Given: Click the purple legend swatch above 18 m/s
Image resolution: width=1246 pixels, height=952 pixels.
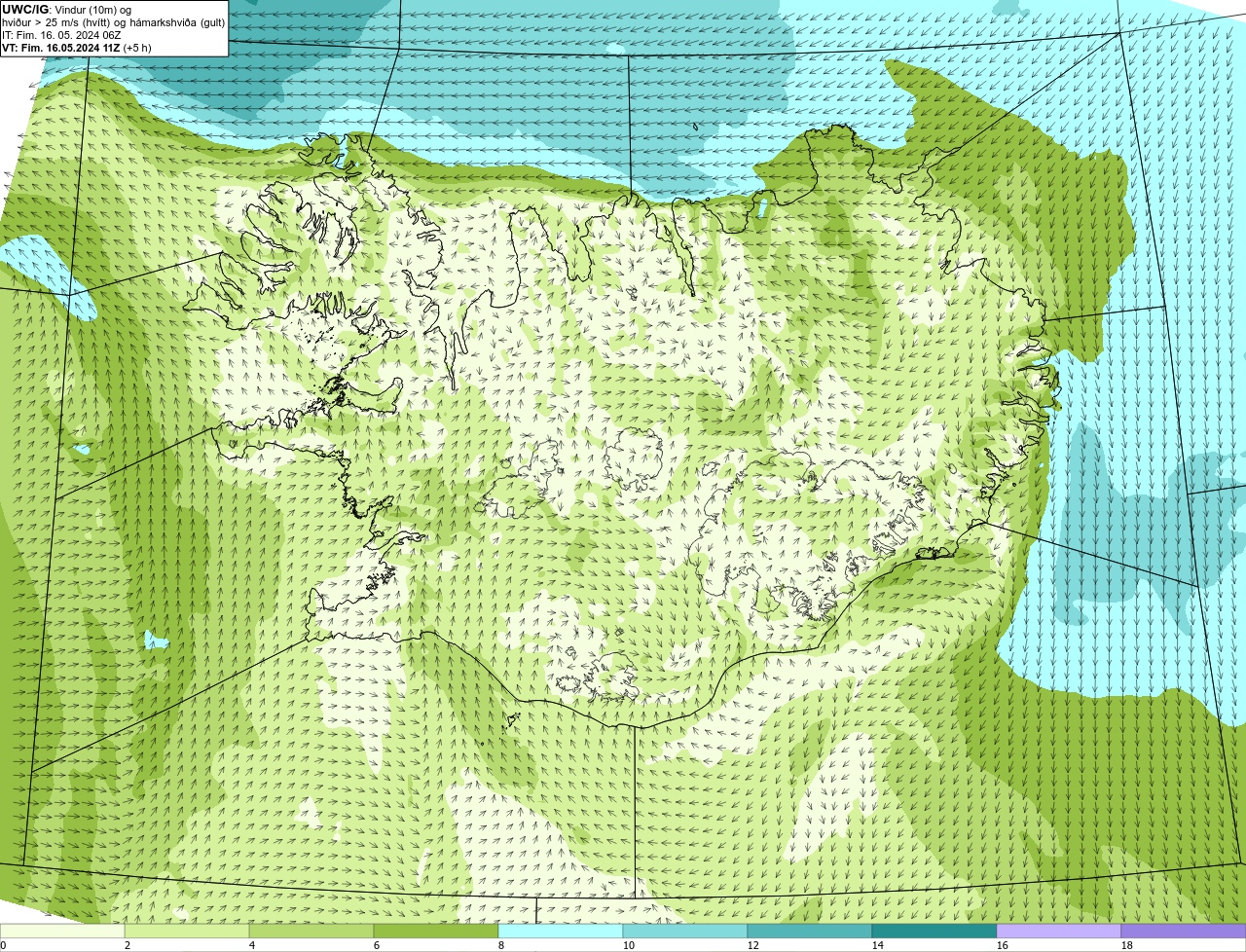Looking at the screenshot, I should (1184, 932).
